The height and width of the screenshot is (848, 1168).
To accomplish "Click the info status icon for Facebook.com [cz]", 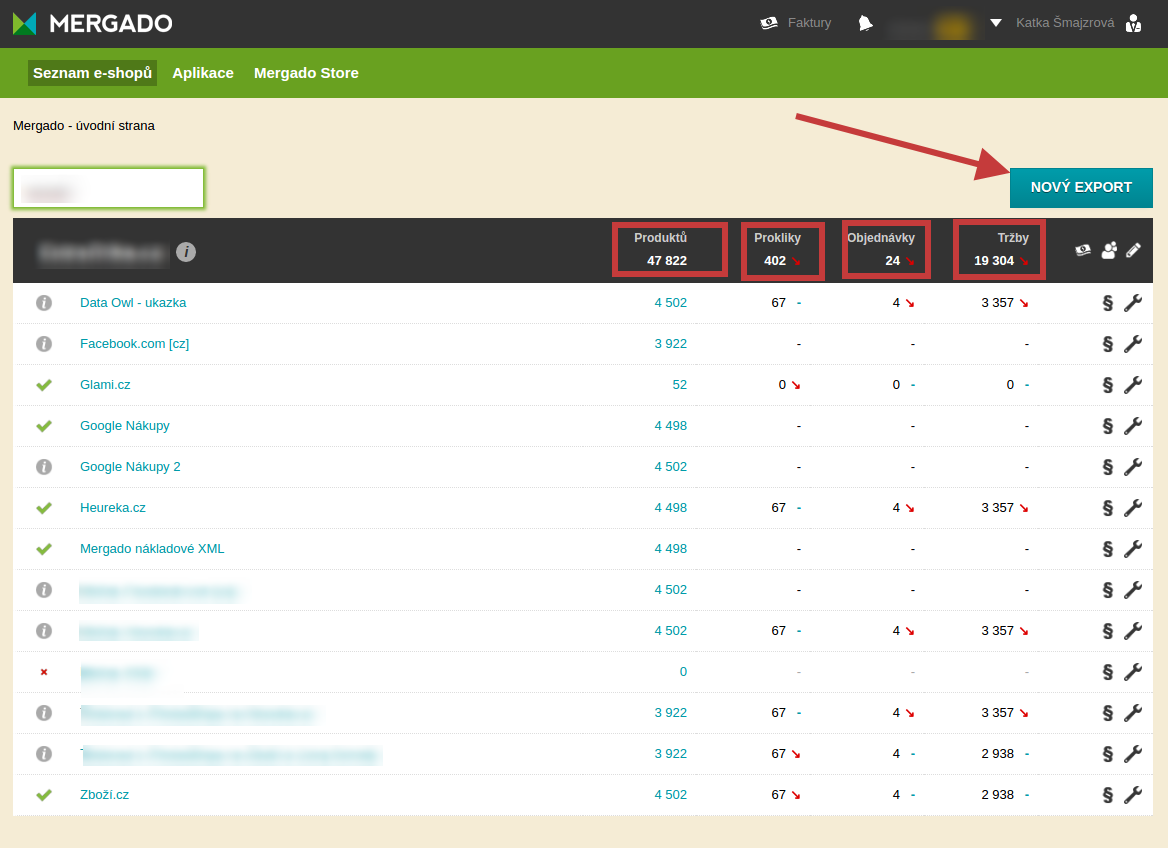I will coord(44,344).
